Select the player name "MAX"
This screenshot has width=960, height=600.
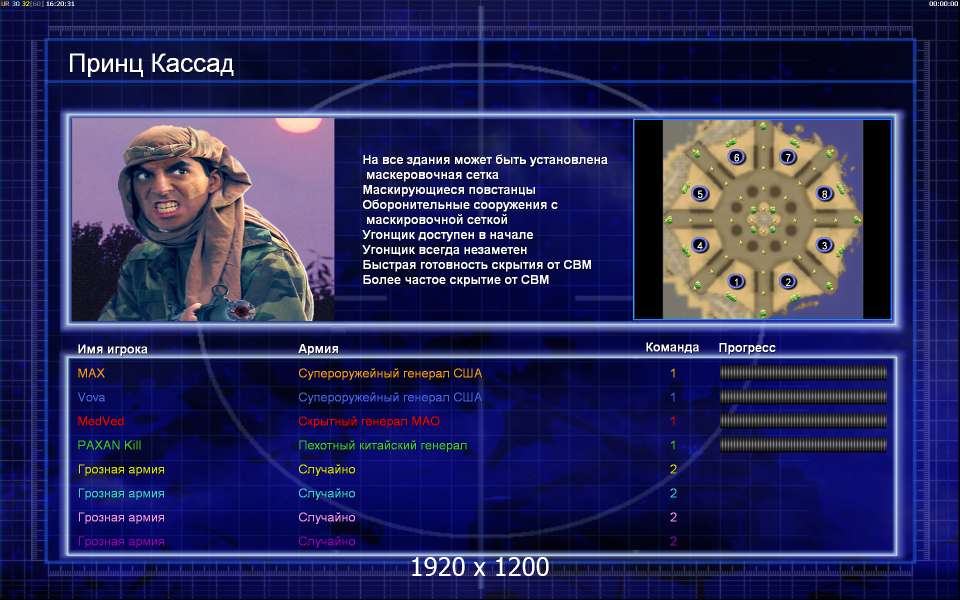pos(91,373)
